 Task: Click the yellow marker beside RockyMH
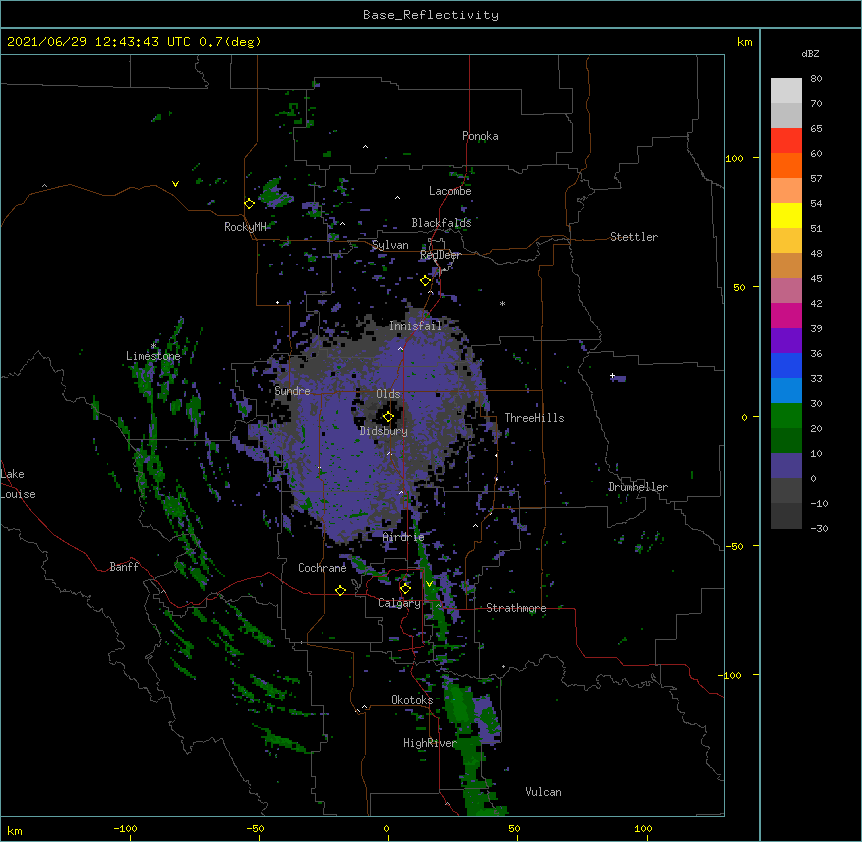coord(250,204)
